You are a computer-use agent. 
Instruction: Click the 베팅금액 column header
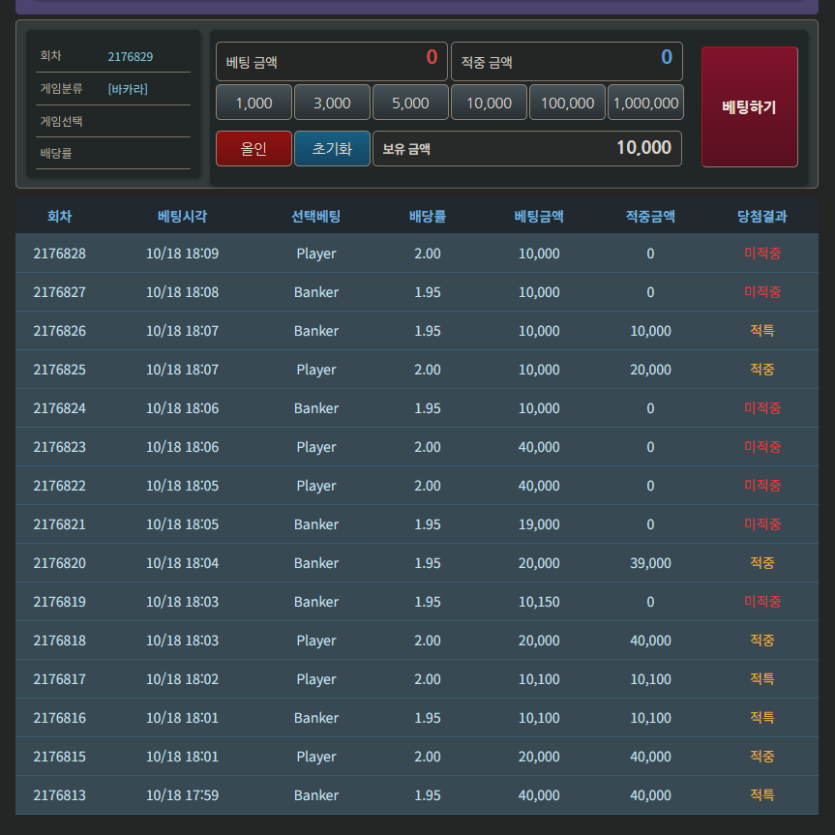(x=539, y=216)
